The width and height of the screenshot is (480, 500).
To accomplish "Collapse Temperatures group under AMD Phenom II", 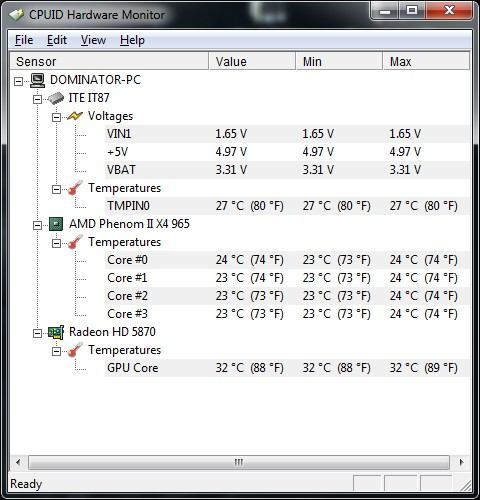I will 56,243.
